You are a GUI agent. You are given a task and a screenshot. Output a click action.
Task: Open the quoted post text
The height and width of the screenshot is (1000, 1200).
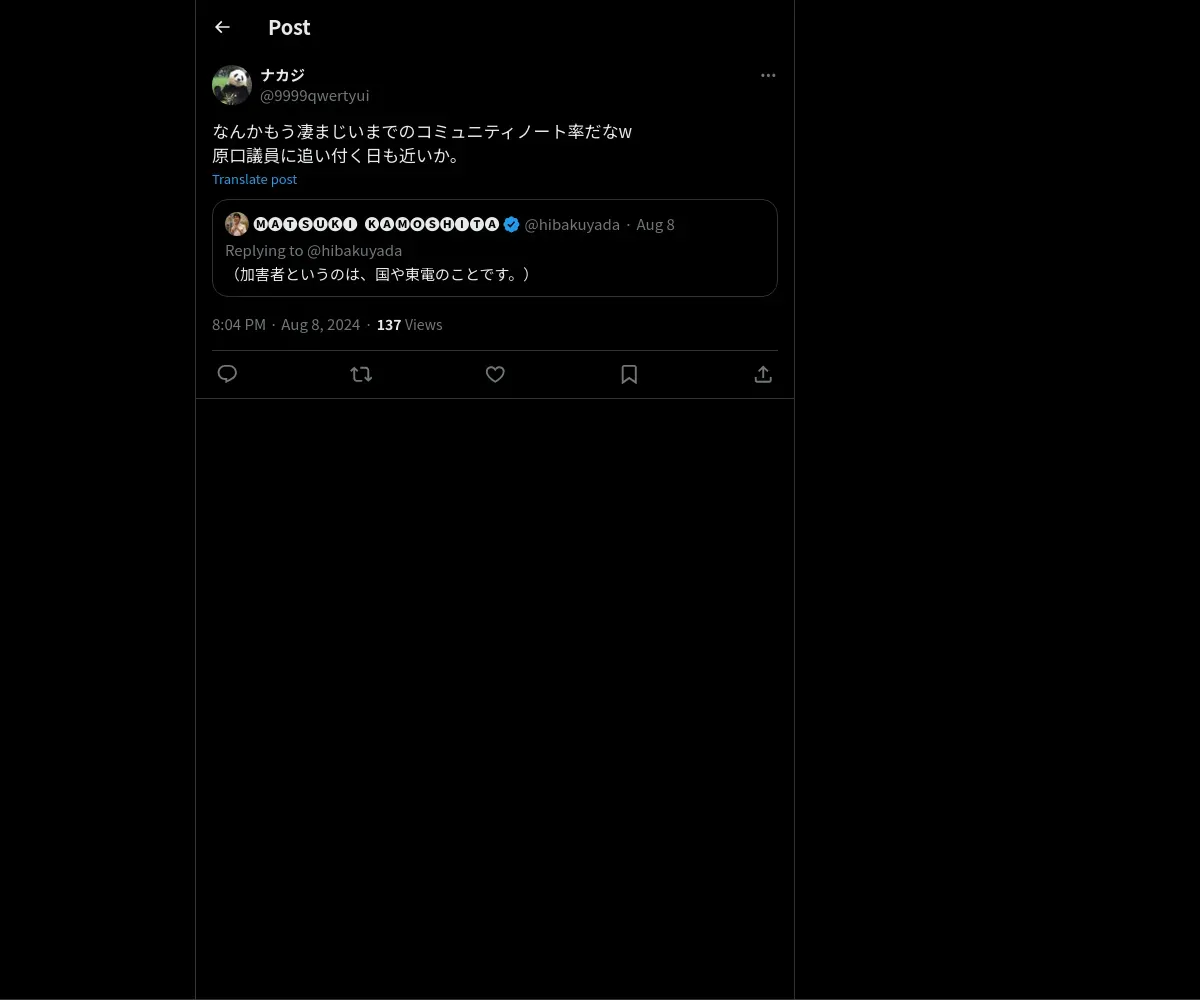click(378, 274)
